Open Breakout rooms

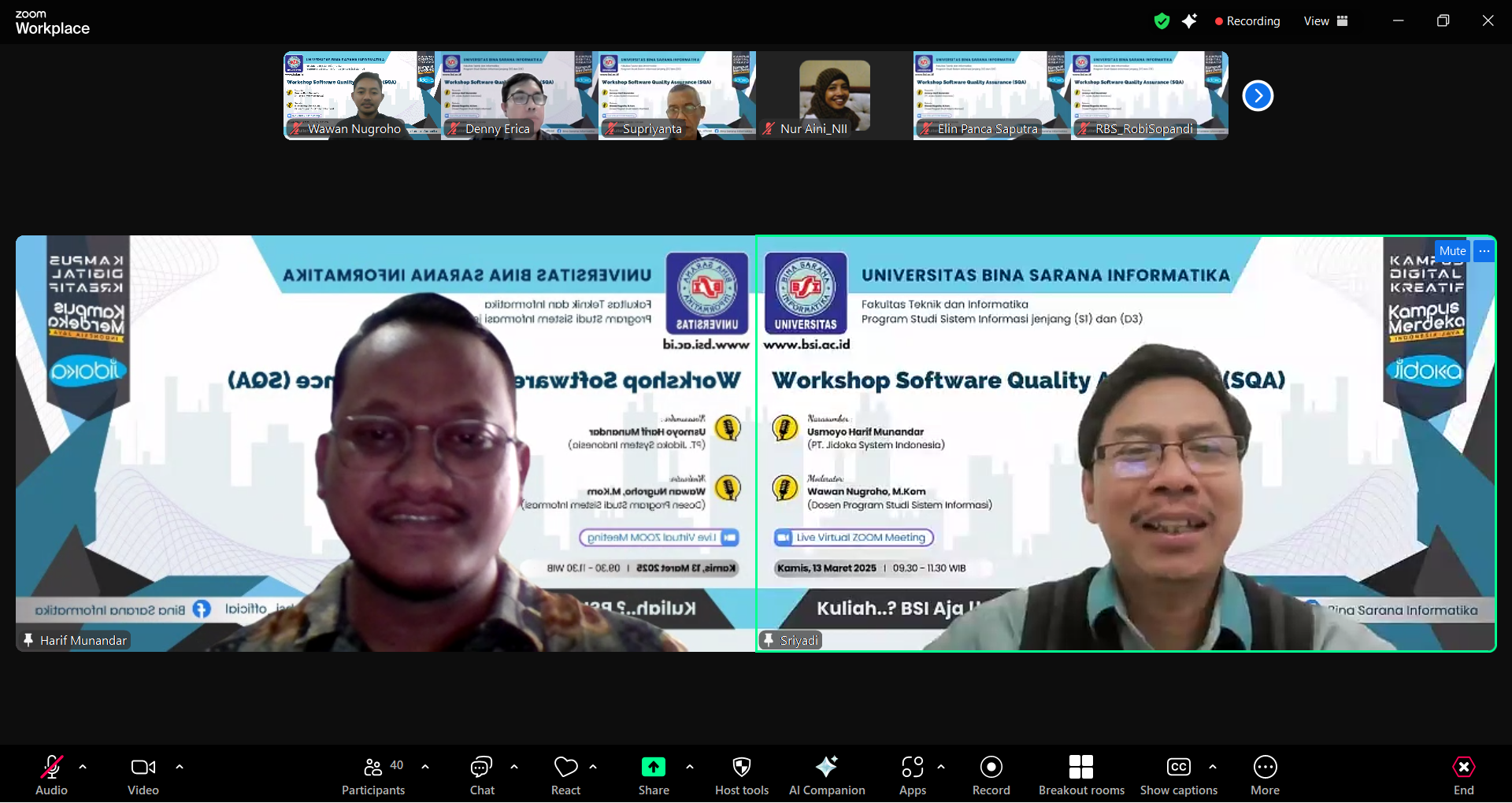coord(1081,775)
